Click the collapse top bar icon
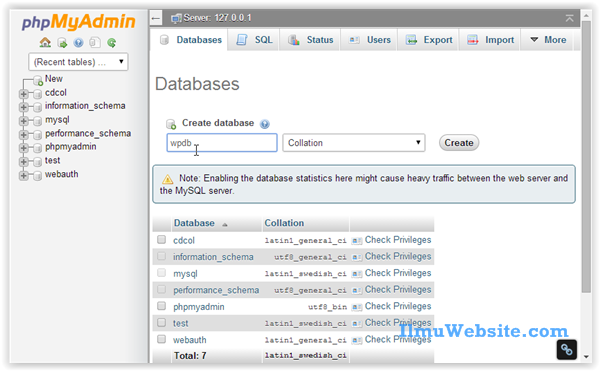This screenshot has height=371, width=600. click(x=569, y=18)
